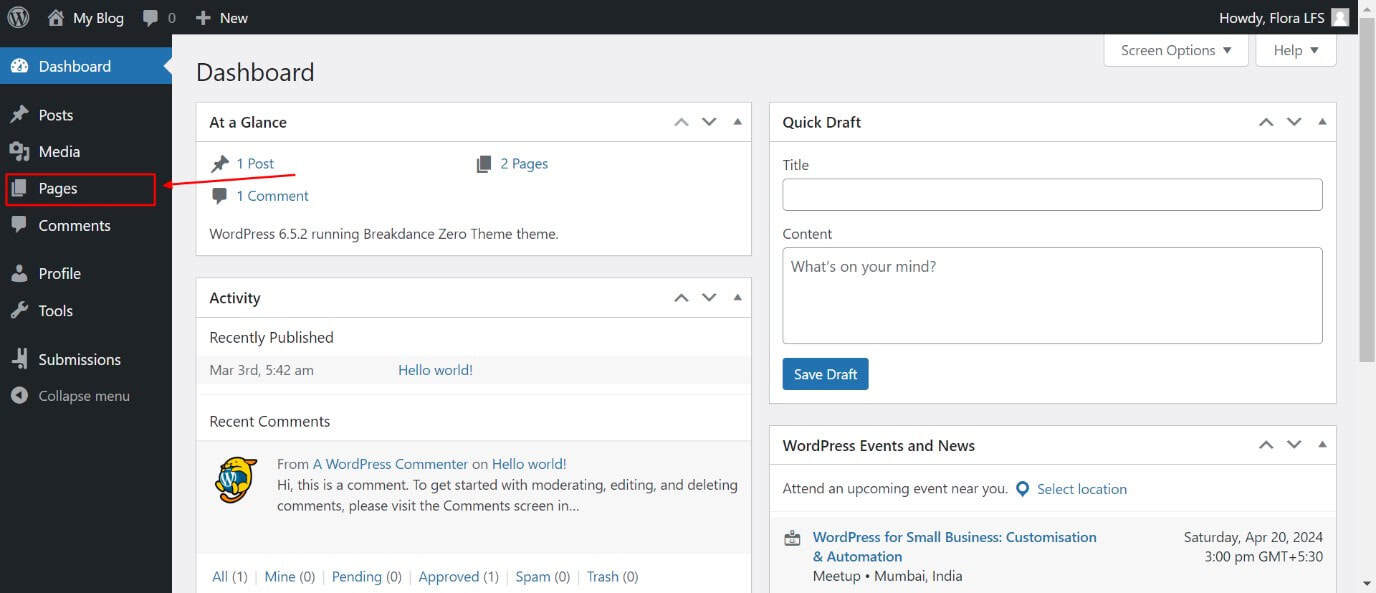Click the Save Draft button

click(x=825, y=374)
